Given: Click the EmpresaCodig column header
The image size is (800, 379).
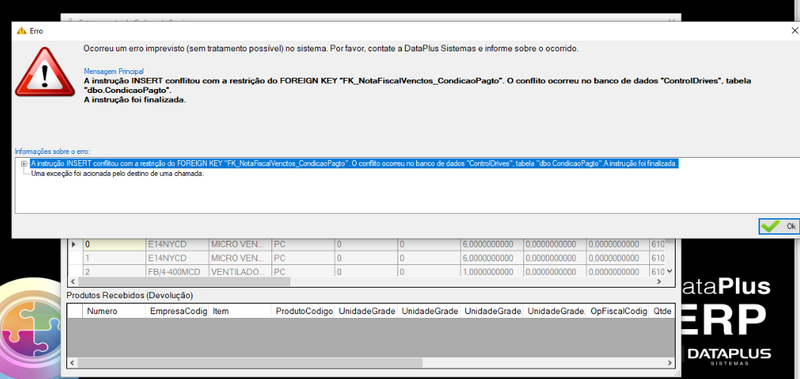Looking at the screenshot, I should [x=177, y=311].
